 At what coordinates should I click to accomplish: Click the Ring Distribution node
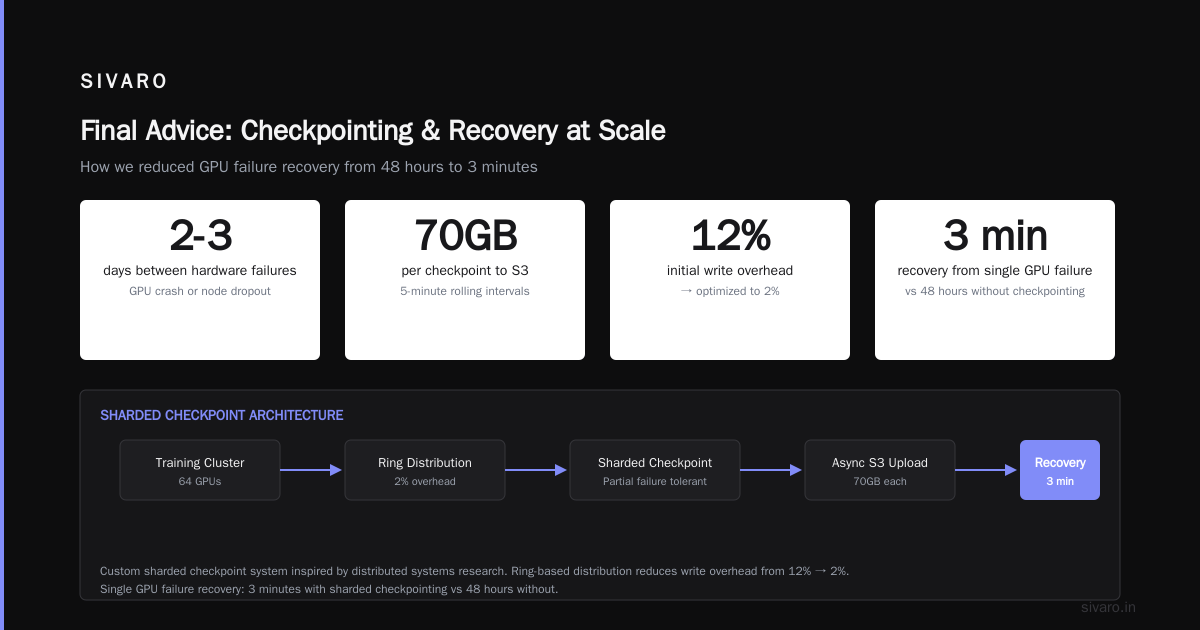coord(425,470)
